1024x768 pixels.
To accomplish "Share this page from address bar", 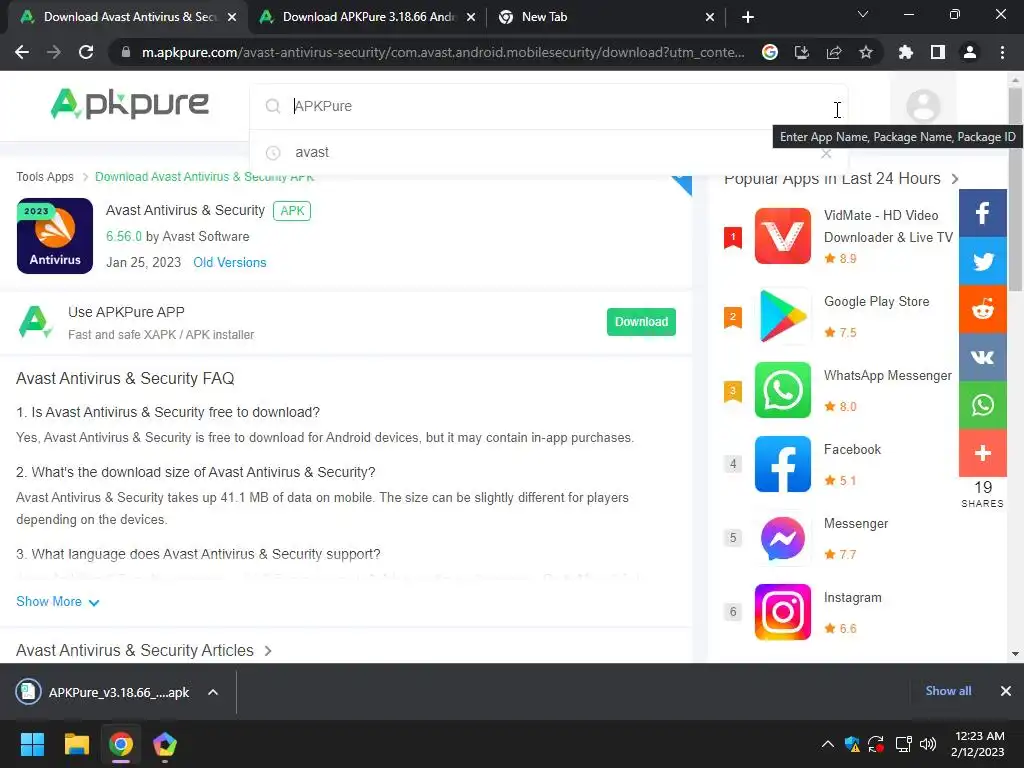I will (834, 52).
